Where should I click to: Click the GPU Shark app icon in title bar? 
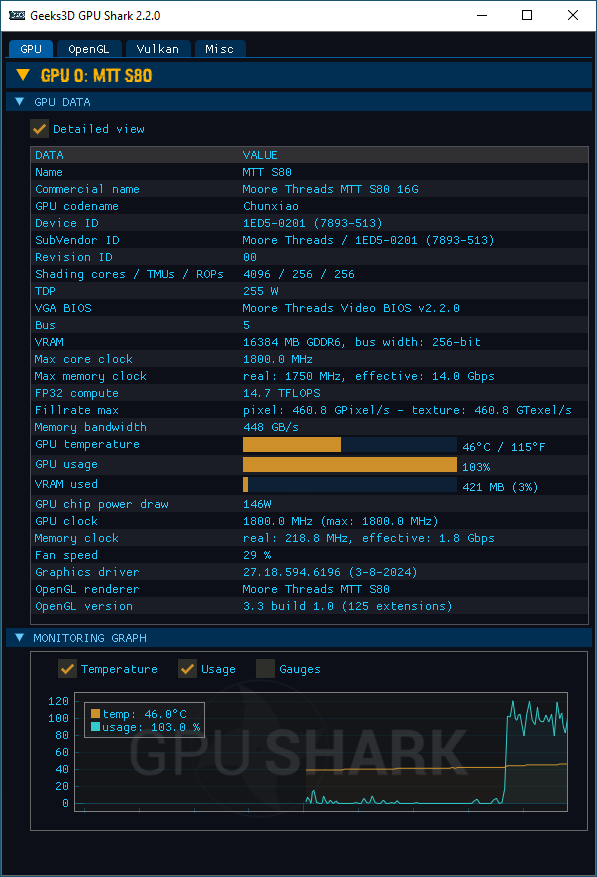coord(17,15)
